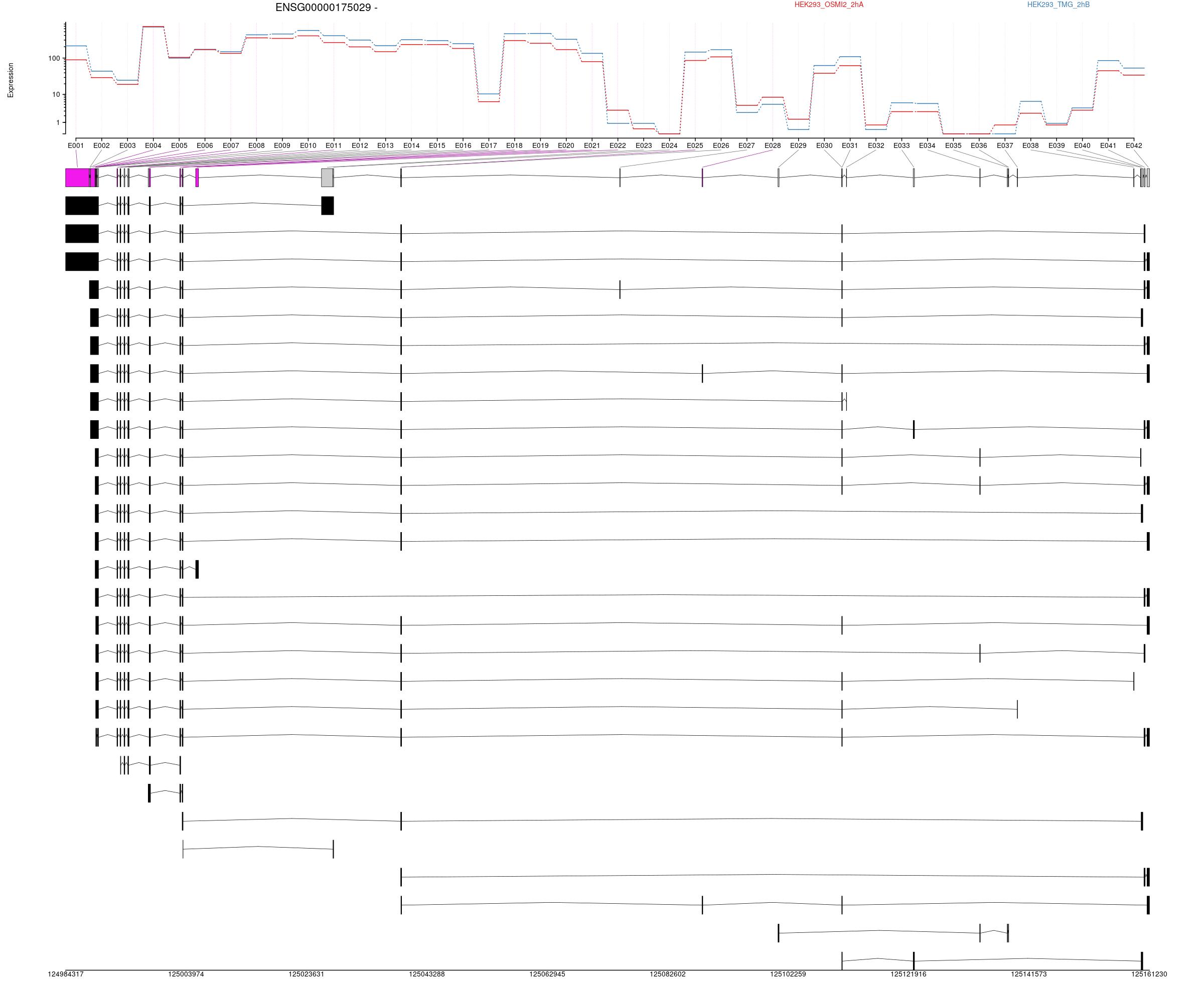Pick genomic coordinate 125062945
Viewport: 1204px width, 983px height.
[547, 974]
